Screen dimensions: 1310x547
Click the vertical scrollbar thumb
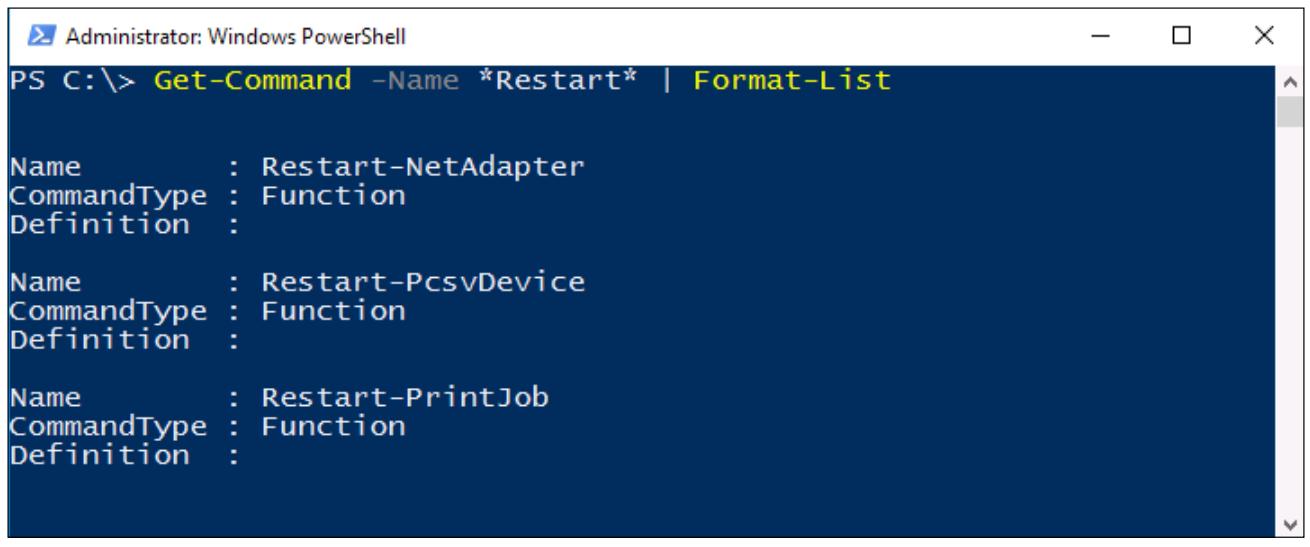pyautogui.click(x=1288, y=111)
